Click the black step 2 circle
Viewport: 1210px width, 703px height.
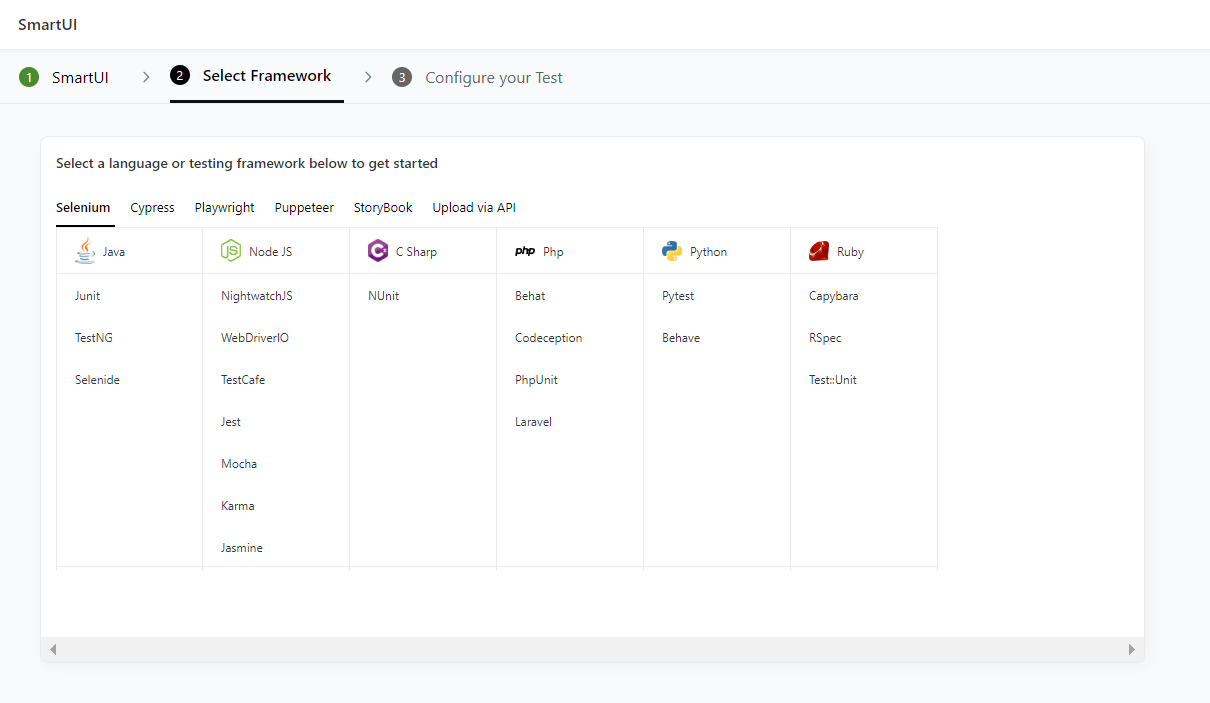pyautogui.click(x=180, y=76)
